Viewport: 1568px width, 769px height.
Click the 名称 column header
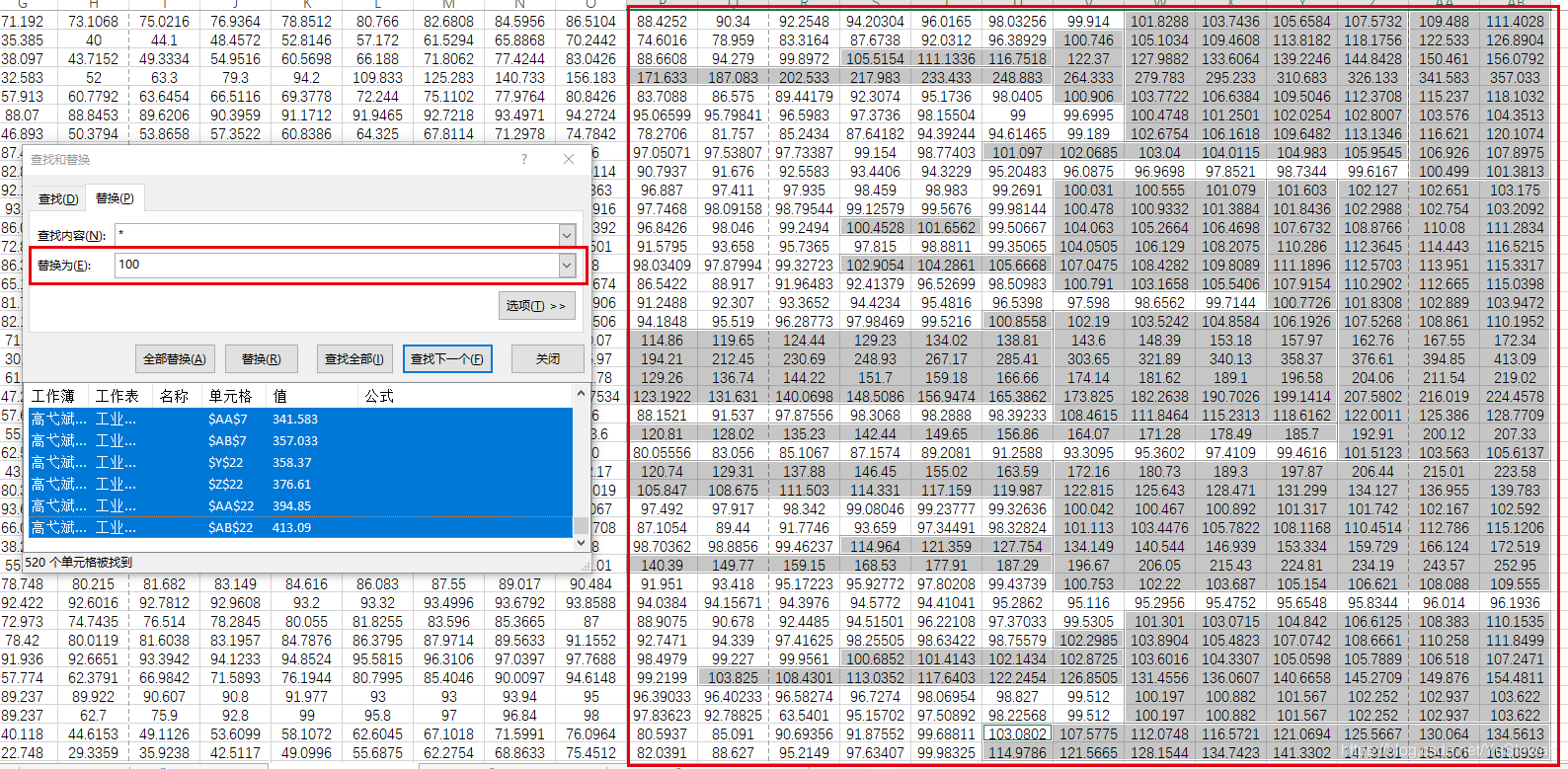(x=180, y=396)
